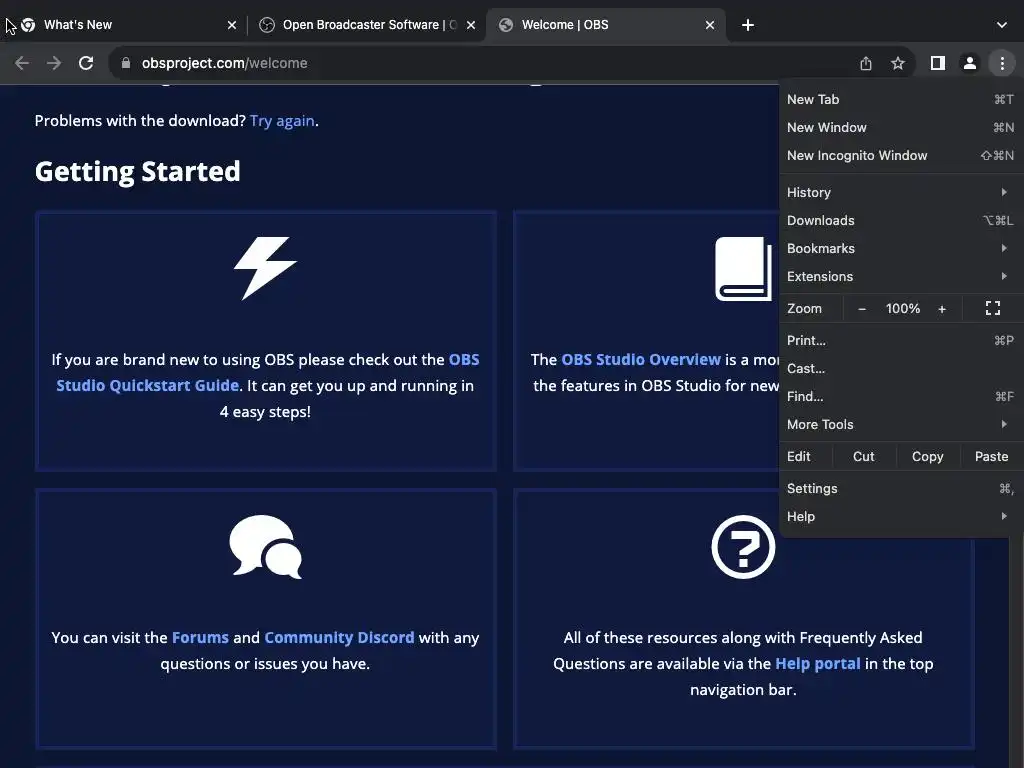Click the share page icon

866,63
